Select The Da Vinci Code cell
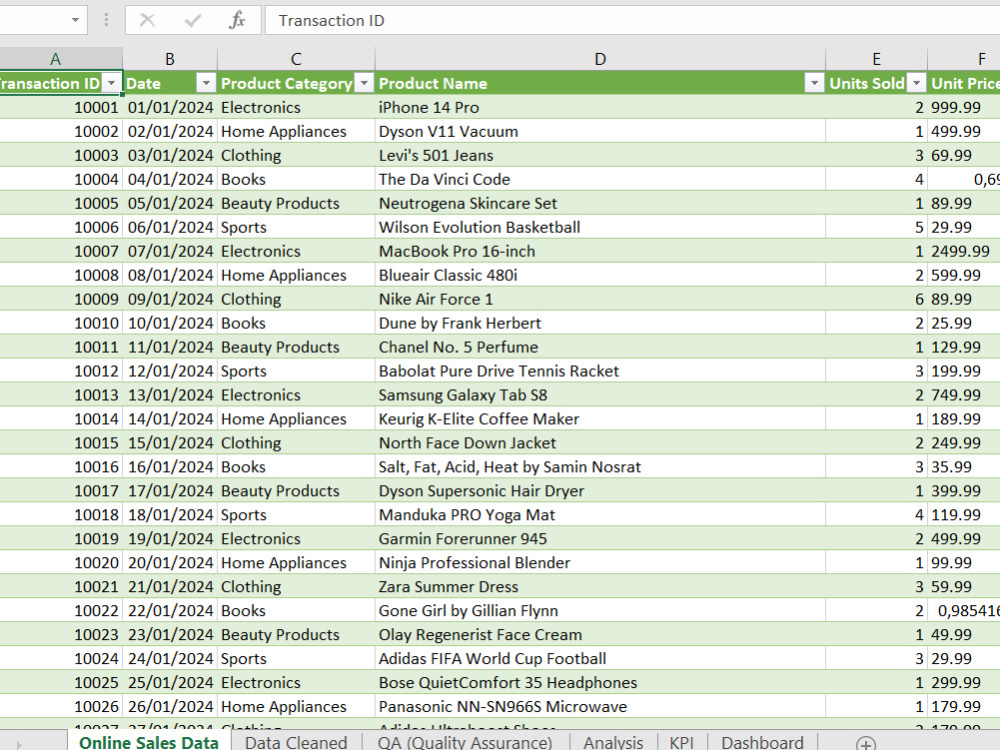Screen dimensions: 1000x750 [600, 179]
